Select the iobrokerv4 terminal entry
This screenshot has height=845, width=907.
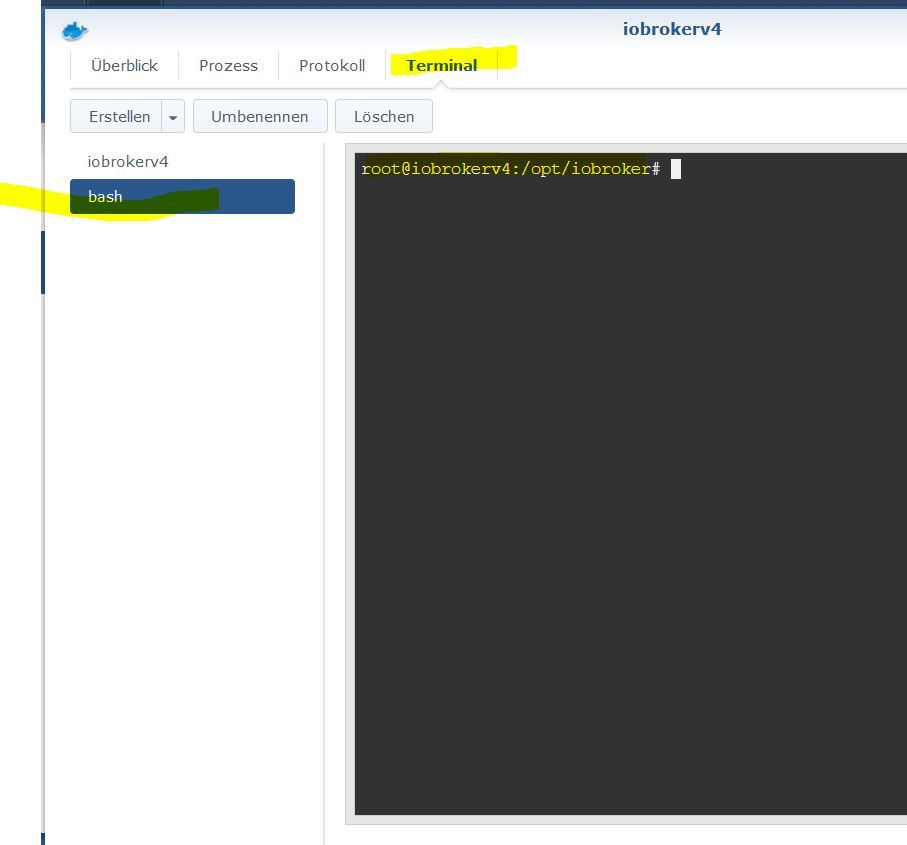(x=182, y=161)
